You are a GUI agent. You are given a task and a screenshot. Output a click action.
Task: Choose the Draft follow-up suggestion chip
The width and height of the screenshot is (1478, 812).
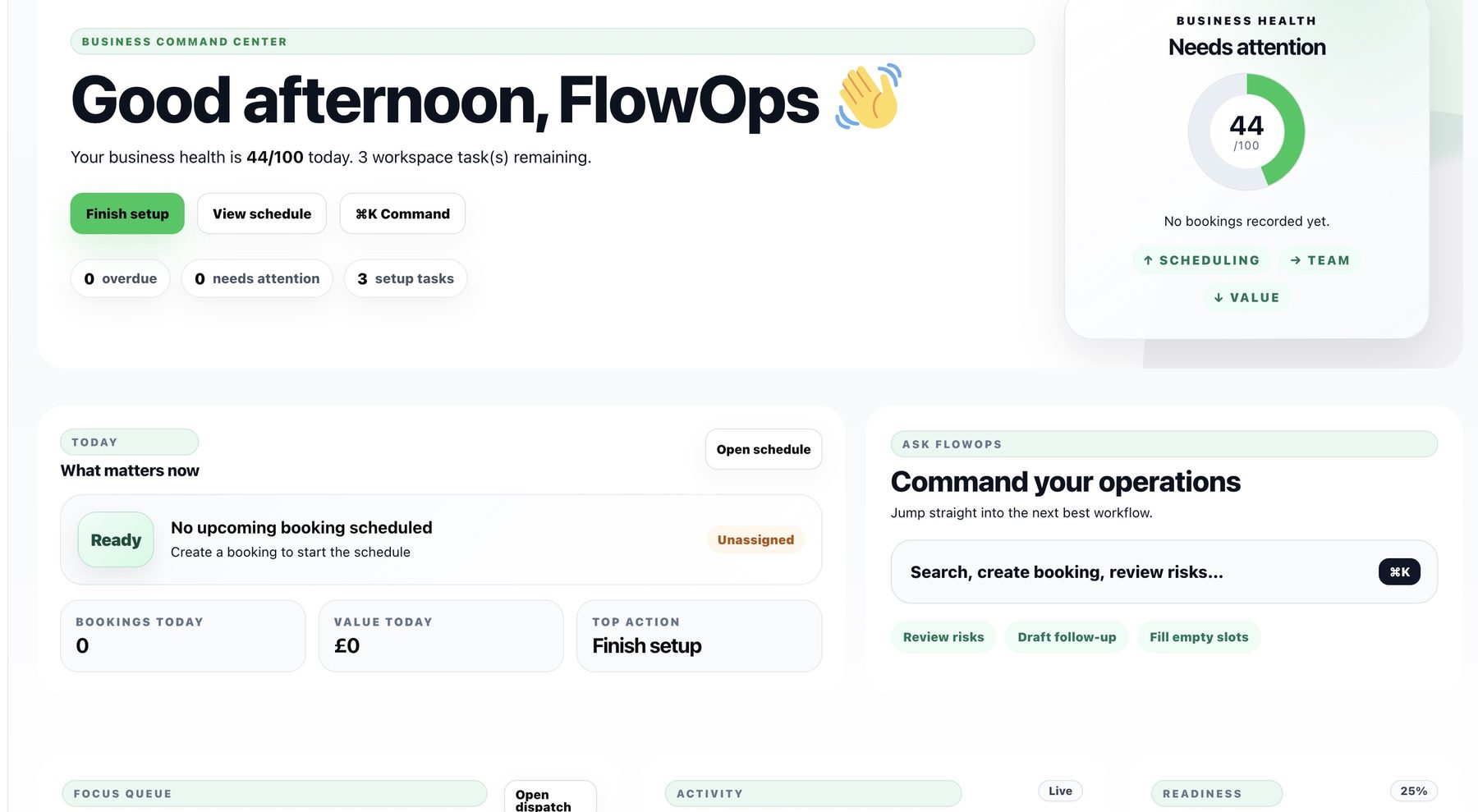tap(1067, 637)
